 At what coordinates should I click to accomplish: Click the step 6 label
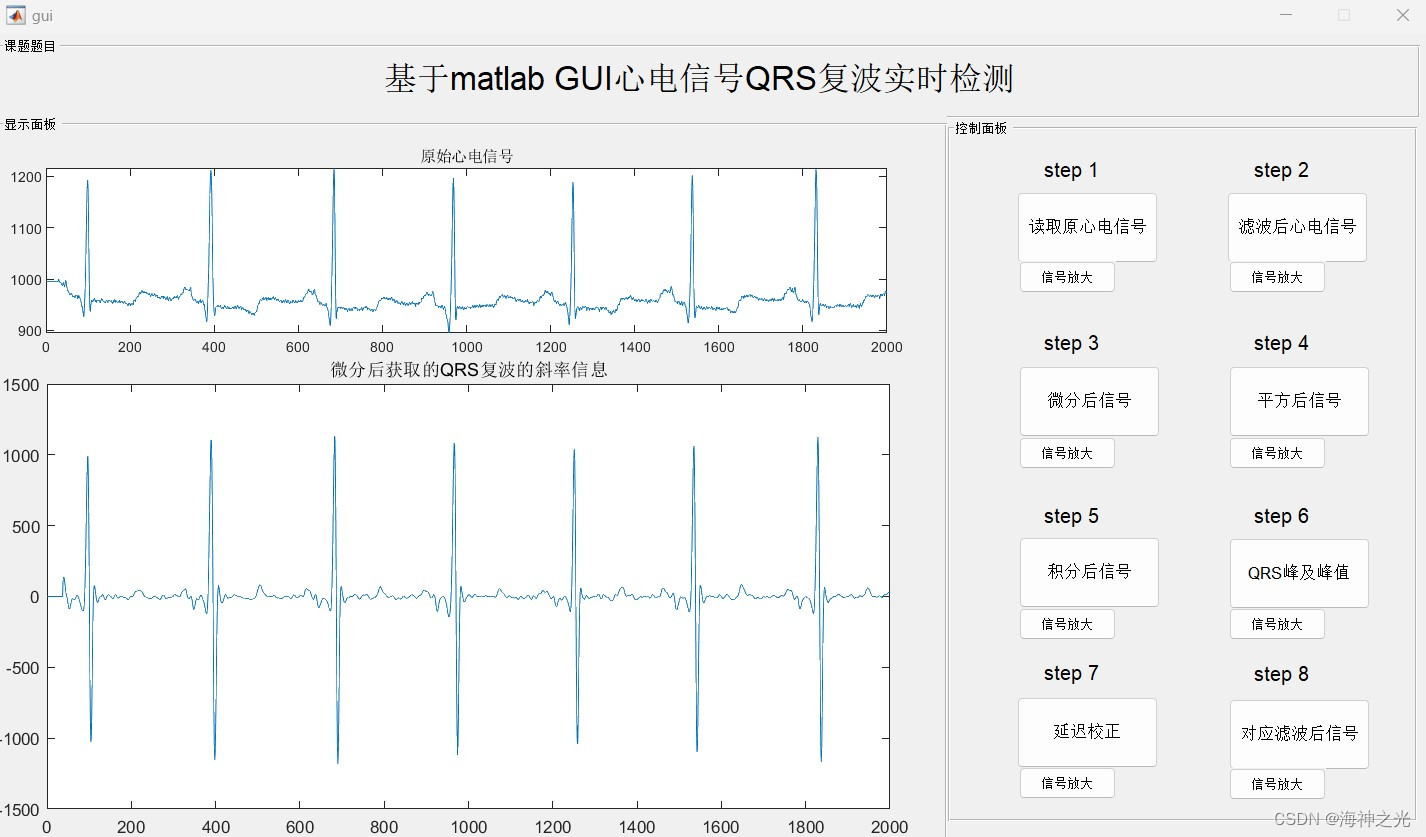1281,517
